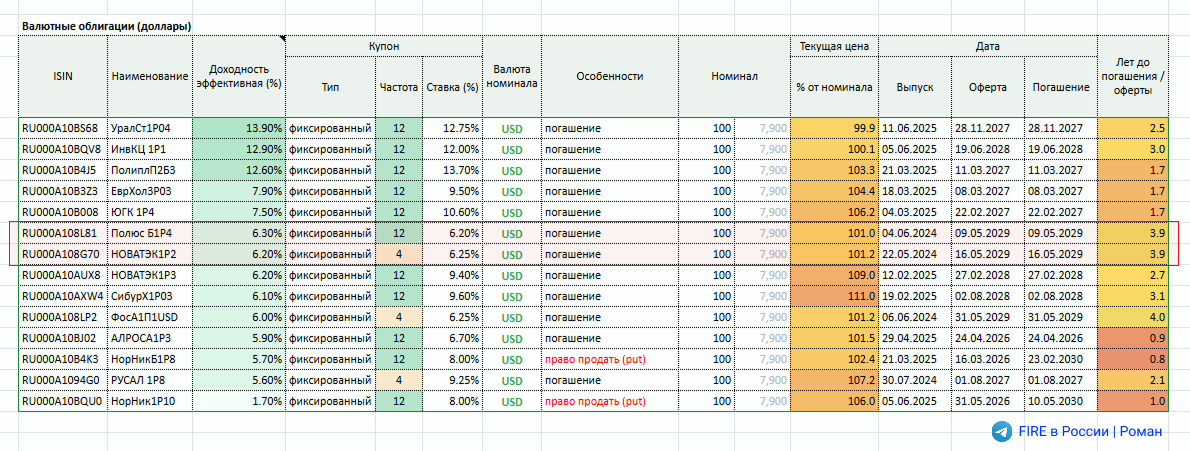
Task: Select the 'Доходность эффективная (%)' header cell
Action: 239,76
